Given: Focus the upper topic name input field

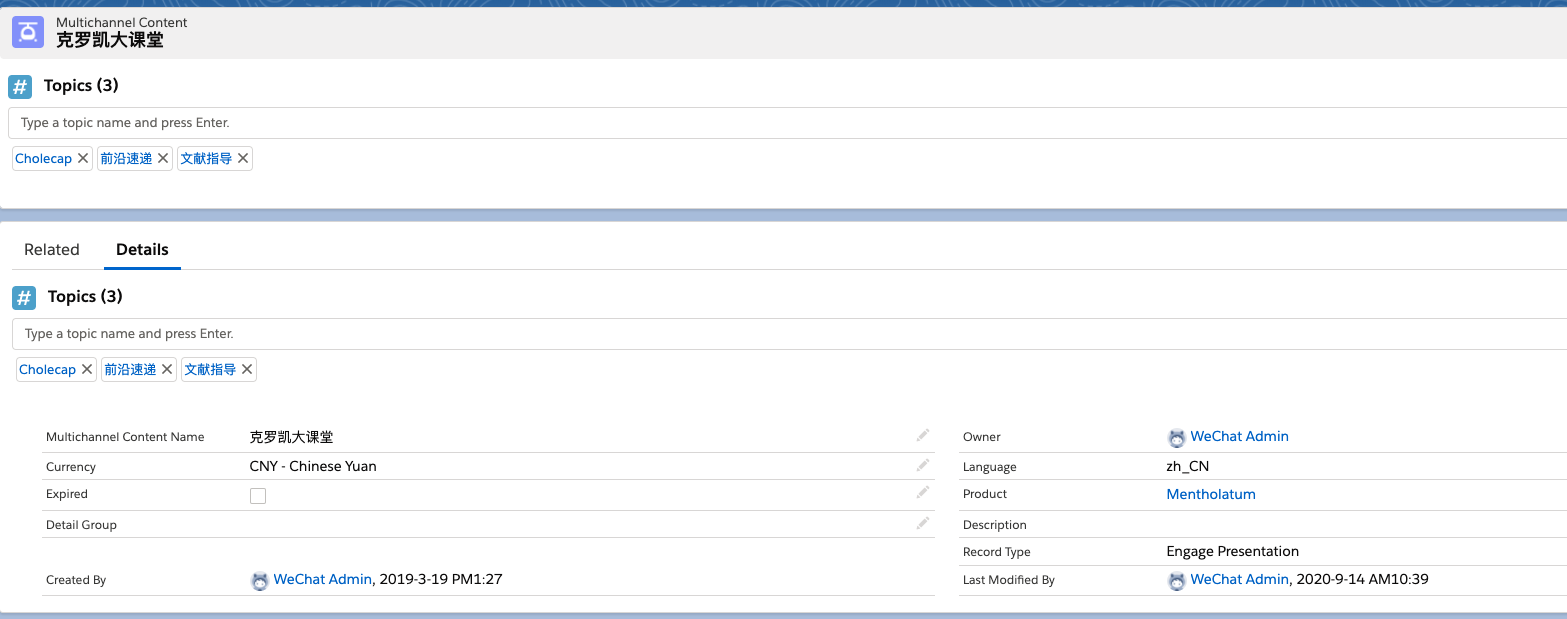Looking at the screenshot, I should pos(787,123).
